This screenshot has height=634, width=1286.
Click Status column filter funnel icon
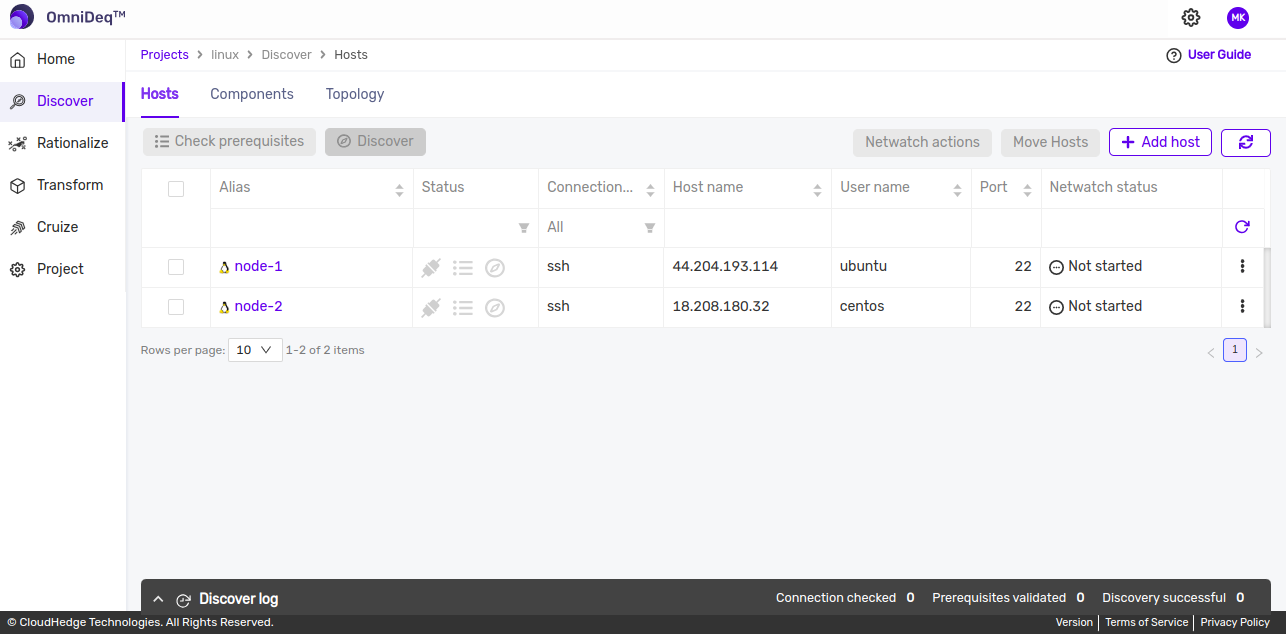coord(523,228)
